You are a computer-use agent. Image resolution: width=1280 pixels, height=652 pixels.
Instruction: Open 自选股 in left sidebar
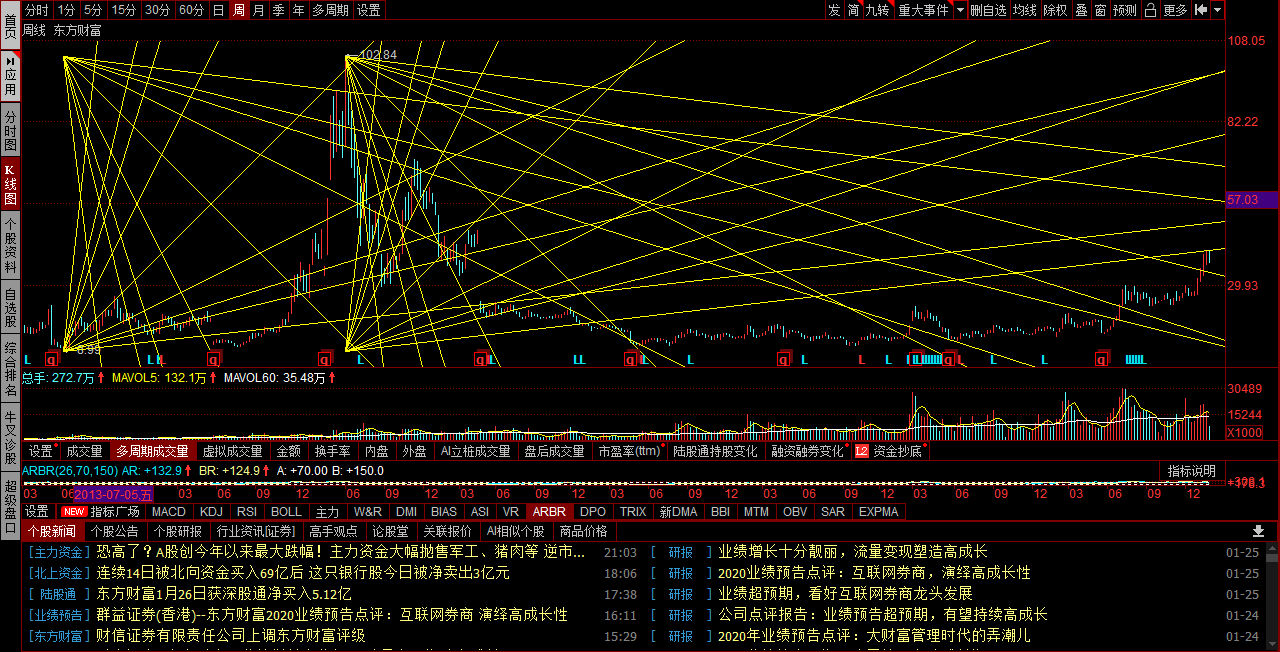tap(10, 308)
